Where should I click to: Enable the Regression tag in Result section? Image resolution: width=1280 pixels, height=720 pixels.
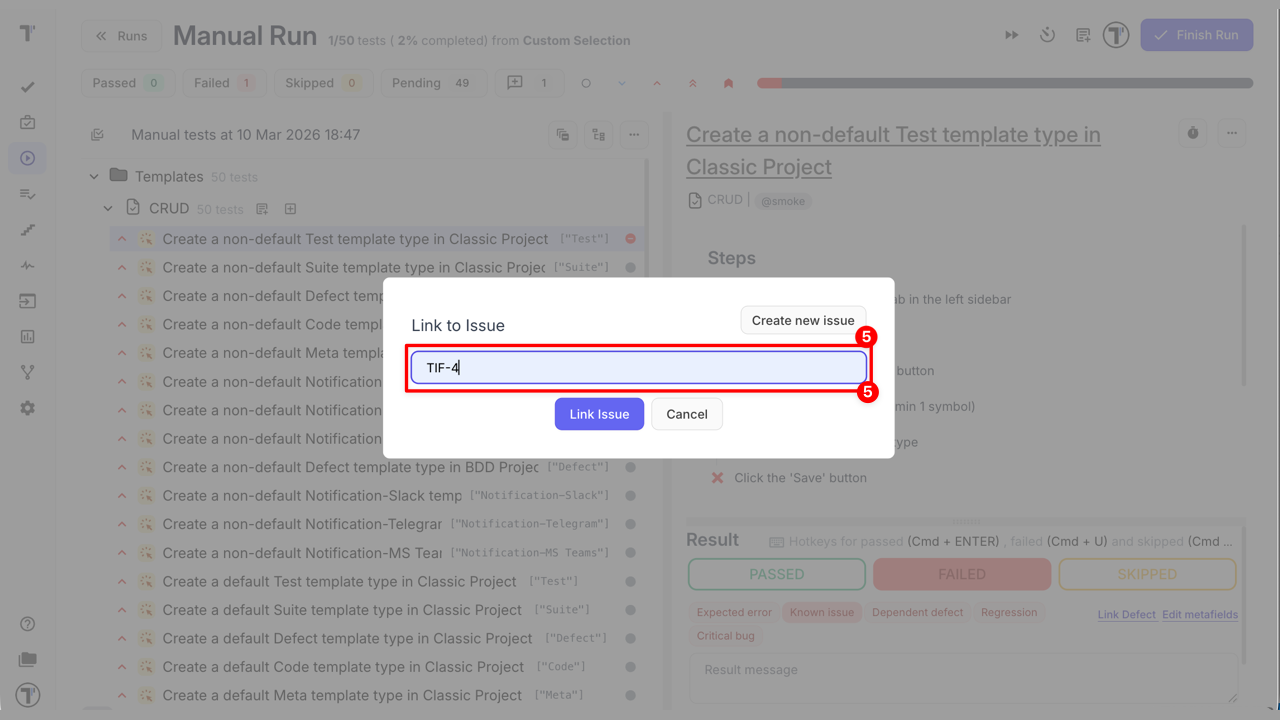[x=1009, y=611]
